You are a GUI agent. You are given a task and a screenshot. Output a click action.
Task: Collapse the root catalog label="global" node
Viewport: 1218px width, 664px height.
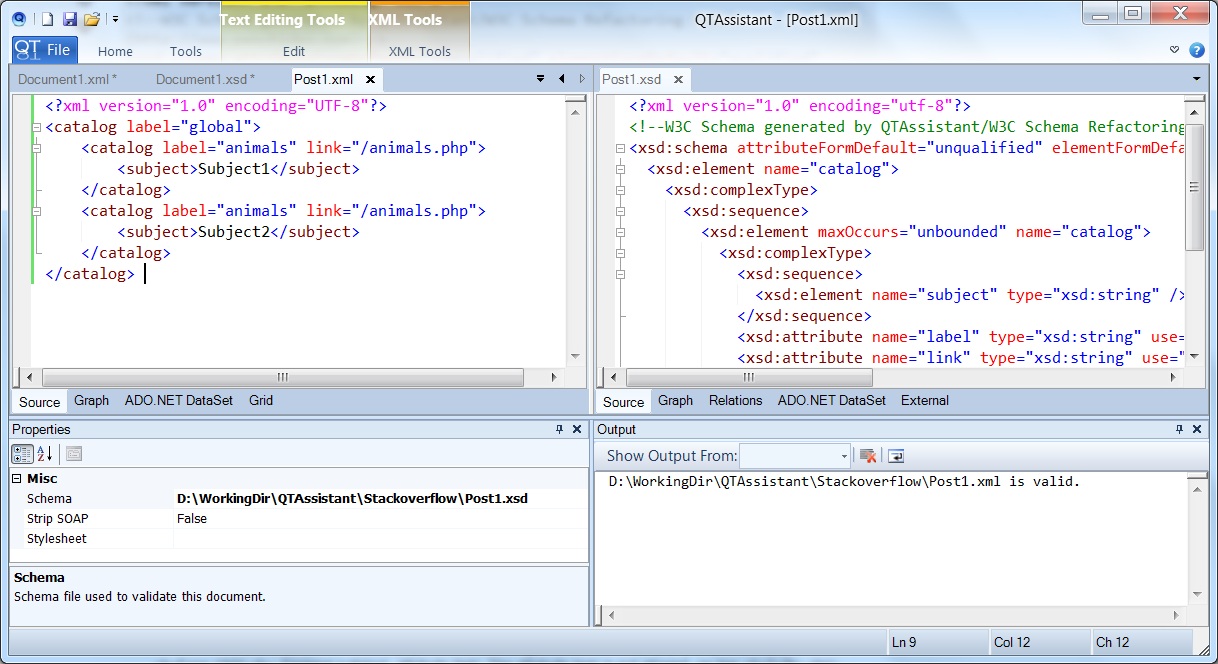36,127
